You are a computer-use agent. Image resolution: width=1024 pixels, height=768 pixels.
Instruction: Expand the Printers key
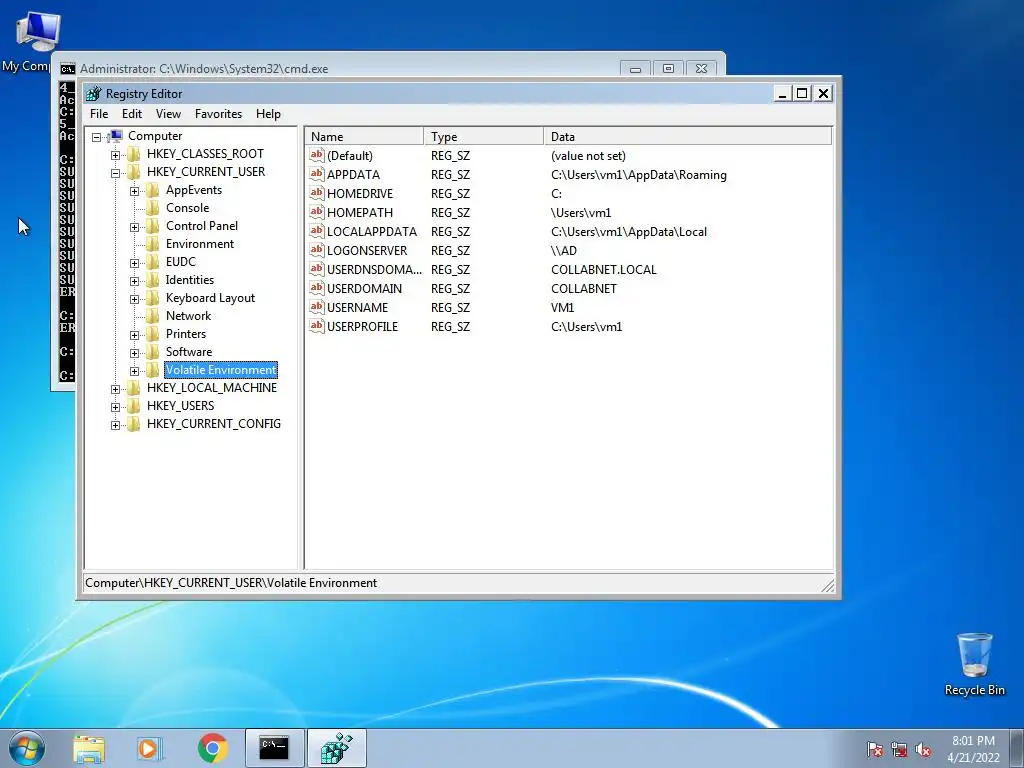point(135,335)
